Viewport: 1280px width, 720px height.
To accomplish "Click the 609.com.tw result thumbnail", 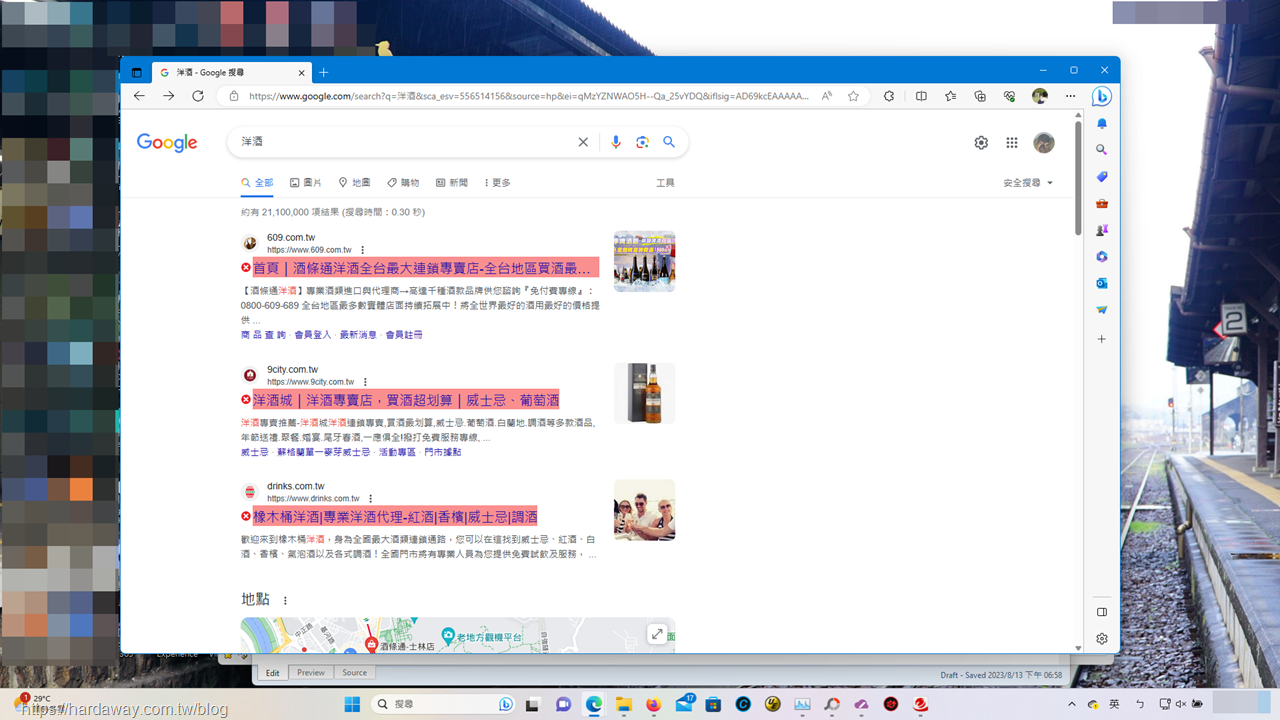I will pyautogui.click(x=644, y=261).
